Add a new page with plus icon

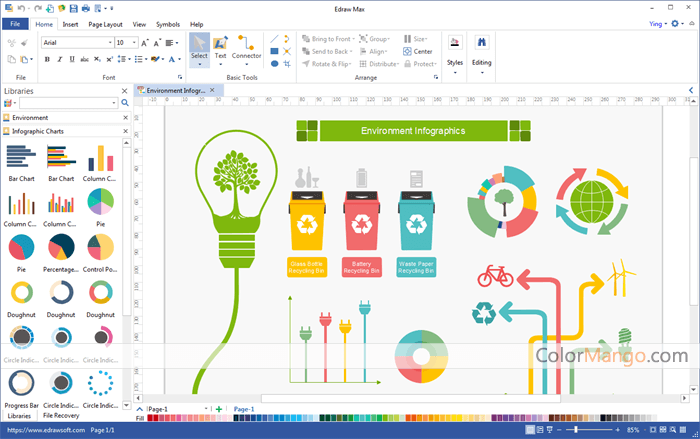220,410
